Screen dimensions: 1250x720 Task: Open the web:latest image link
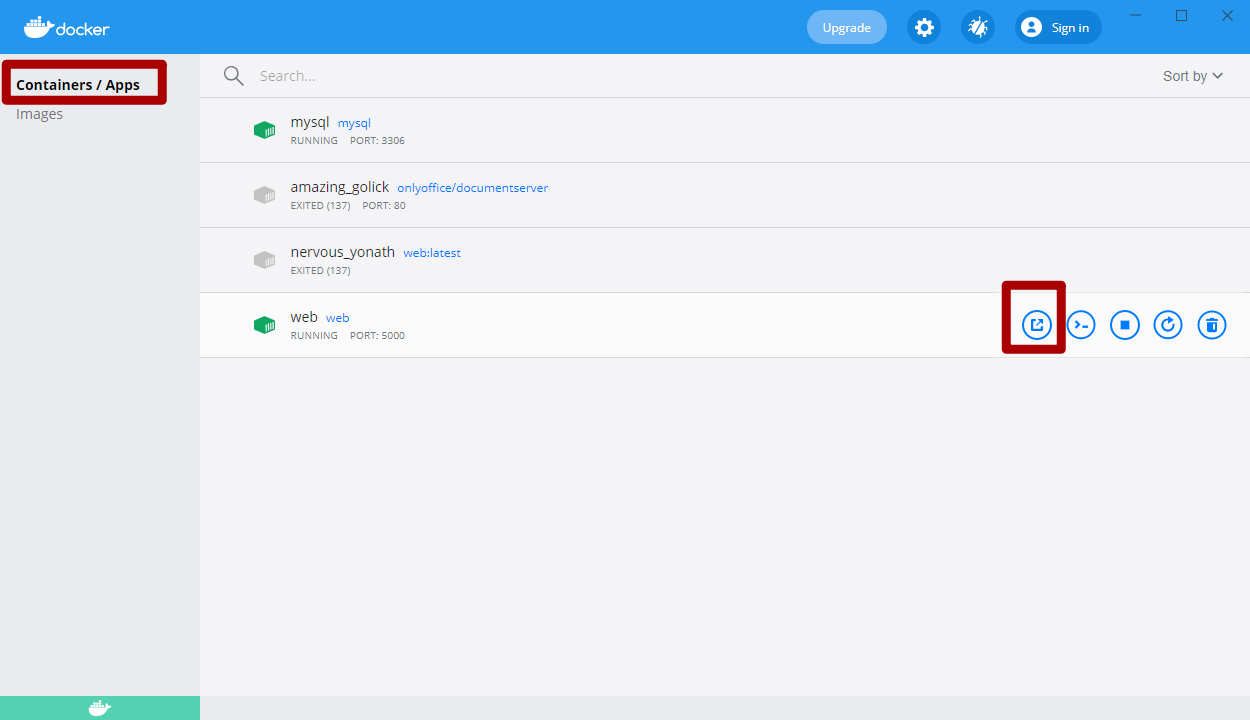(432, 253)
